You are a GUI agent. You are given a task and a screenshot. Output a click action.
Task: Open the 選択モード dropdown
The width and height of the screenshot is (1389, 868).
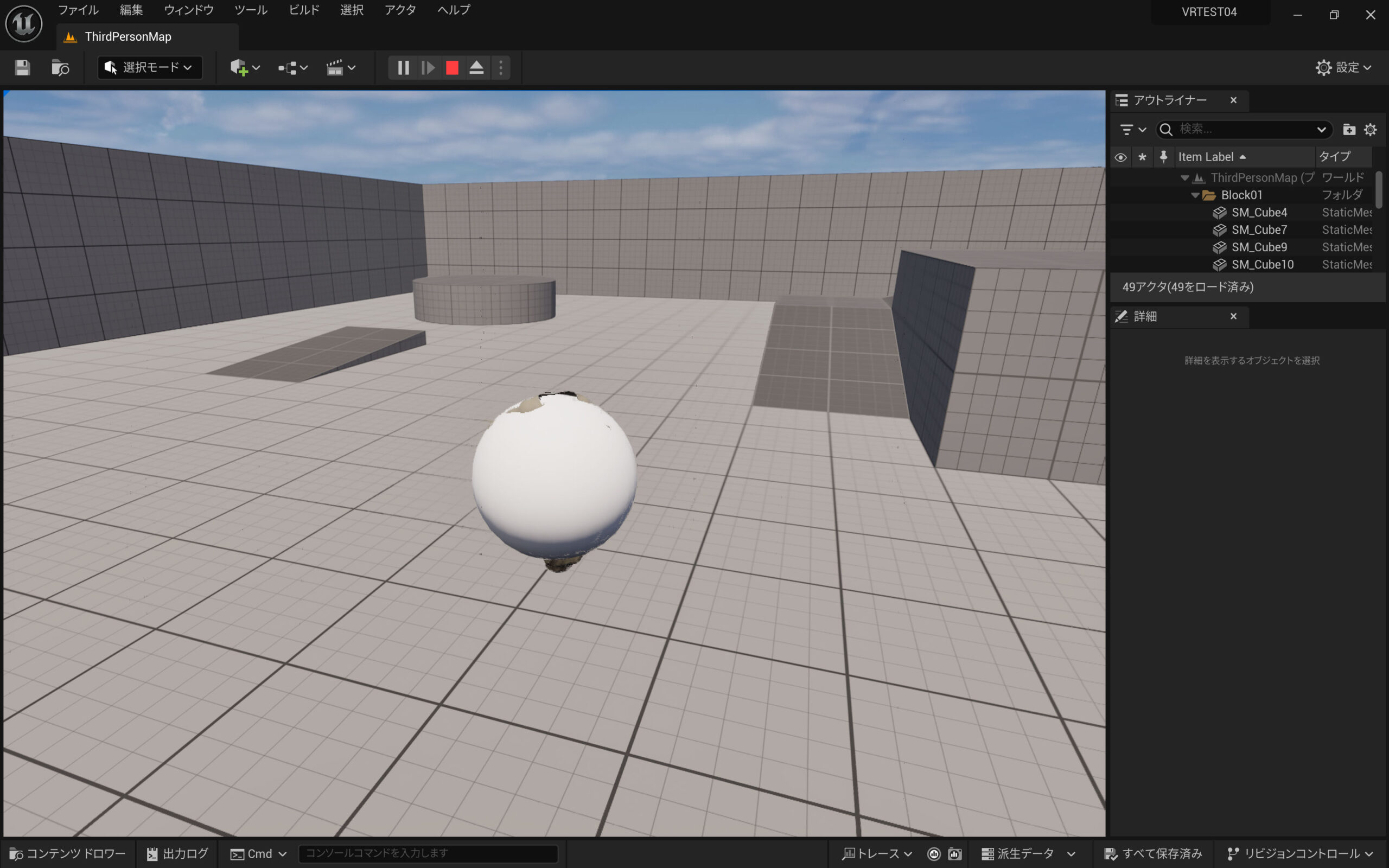pos(149,68)
